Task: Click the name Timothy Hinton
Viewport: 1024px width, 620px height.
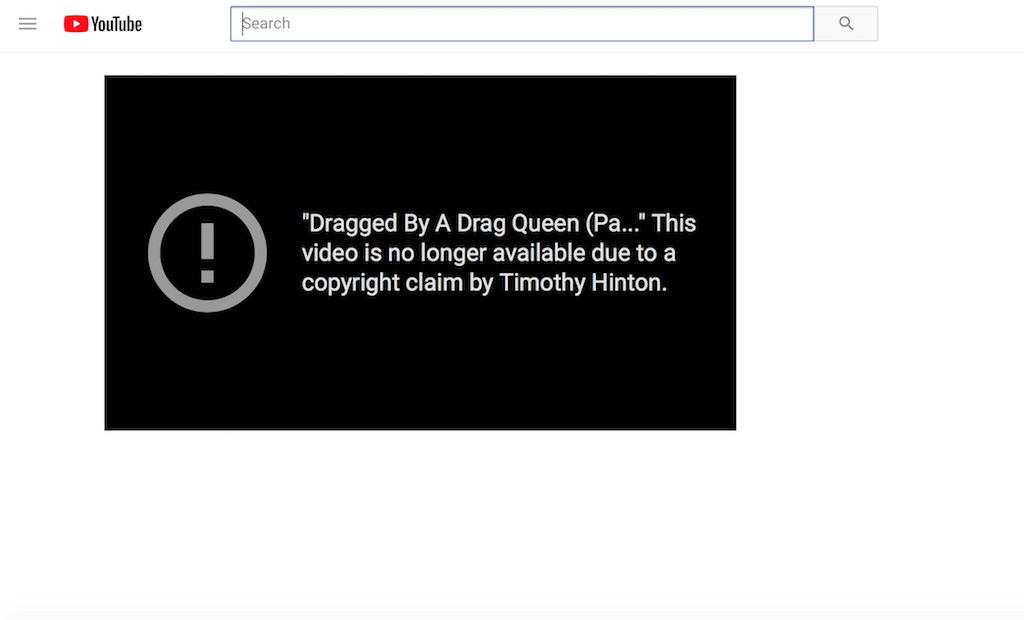Action: point(582,283)
